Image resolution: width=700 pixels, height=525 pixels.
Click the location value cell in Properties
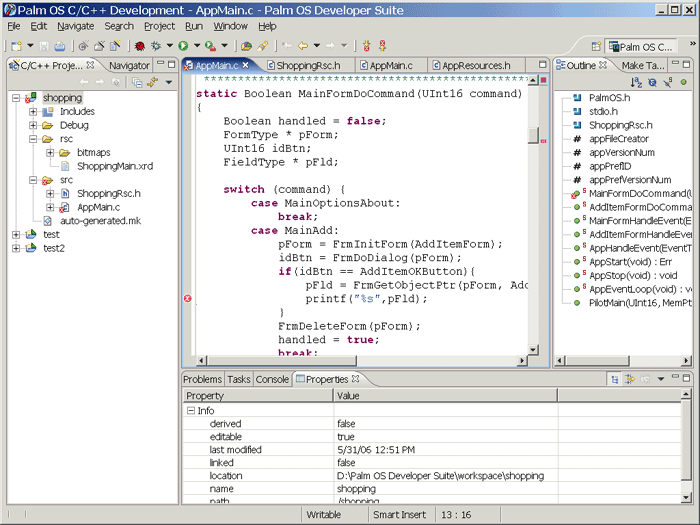(446, 476)
